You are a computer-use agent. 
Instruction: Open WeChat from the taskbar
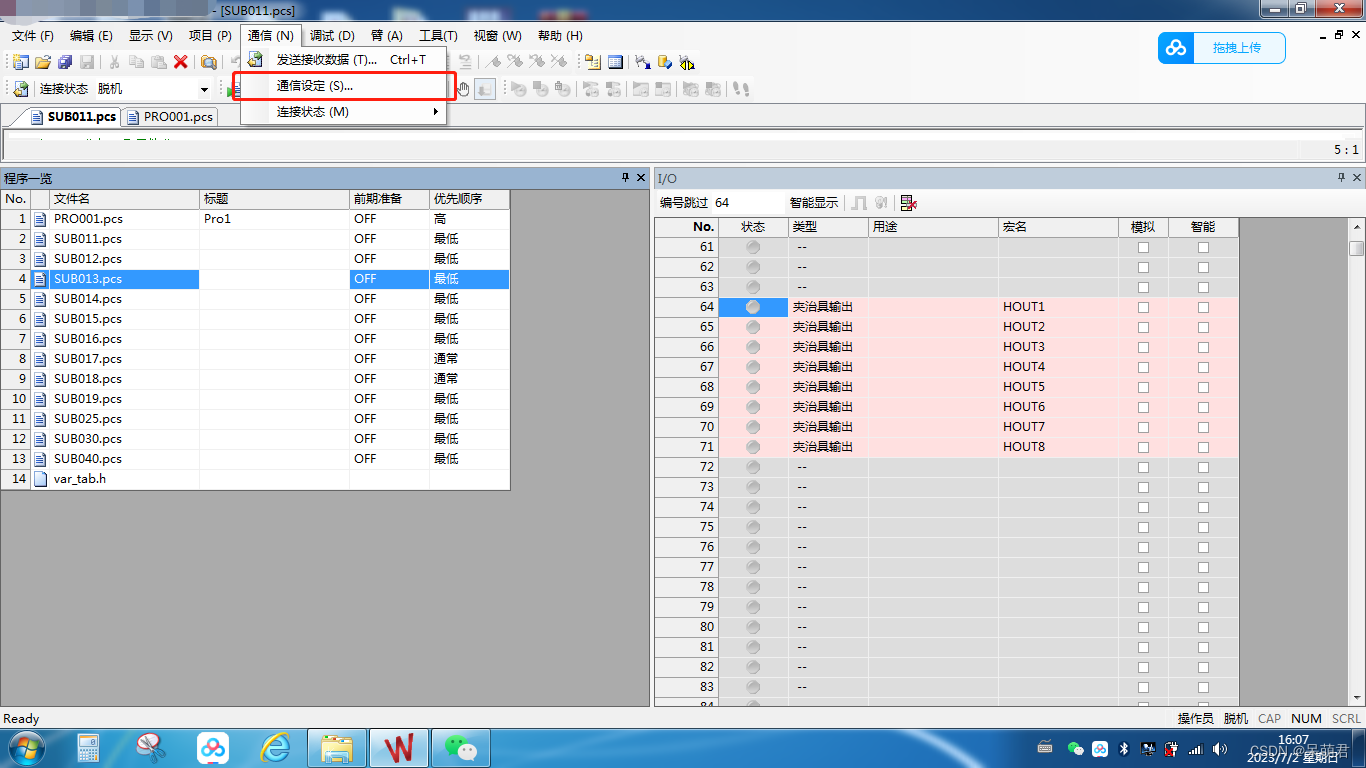point(460,747)
